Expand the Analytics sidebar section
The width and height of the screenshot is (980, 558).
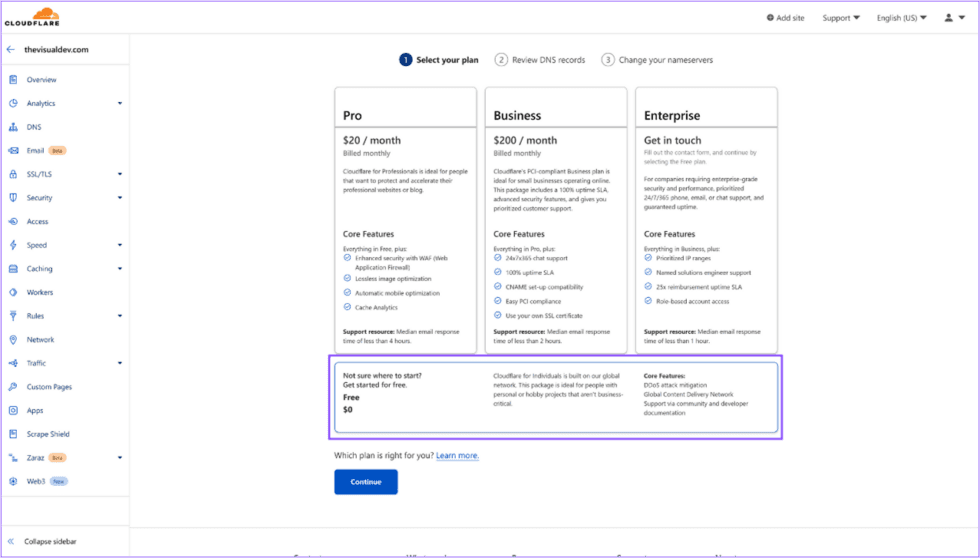click(x=120, y=103)
